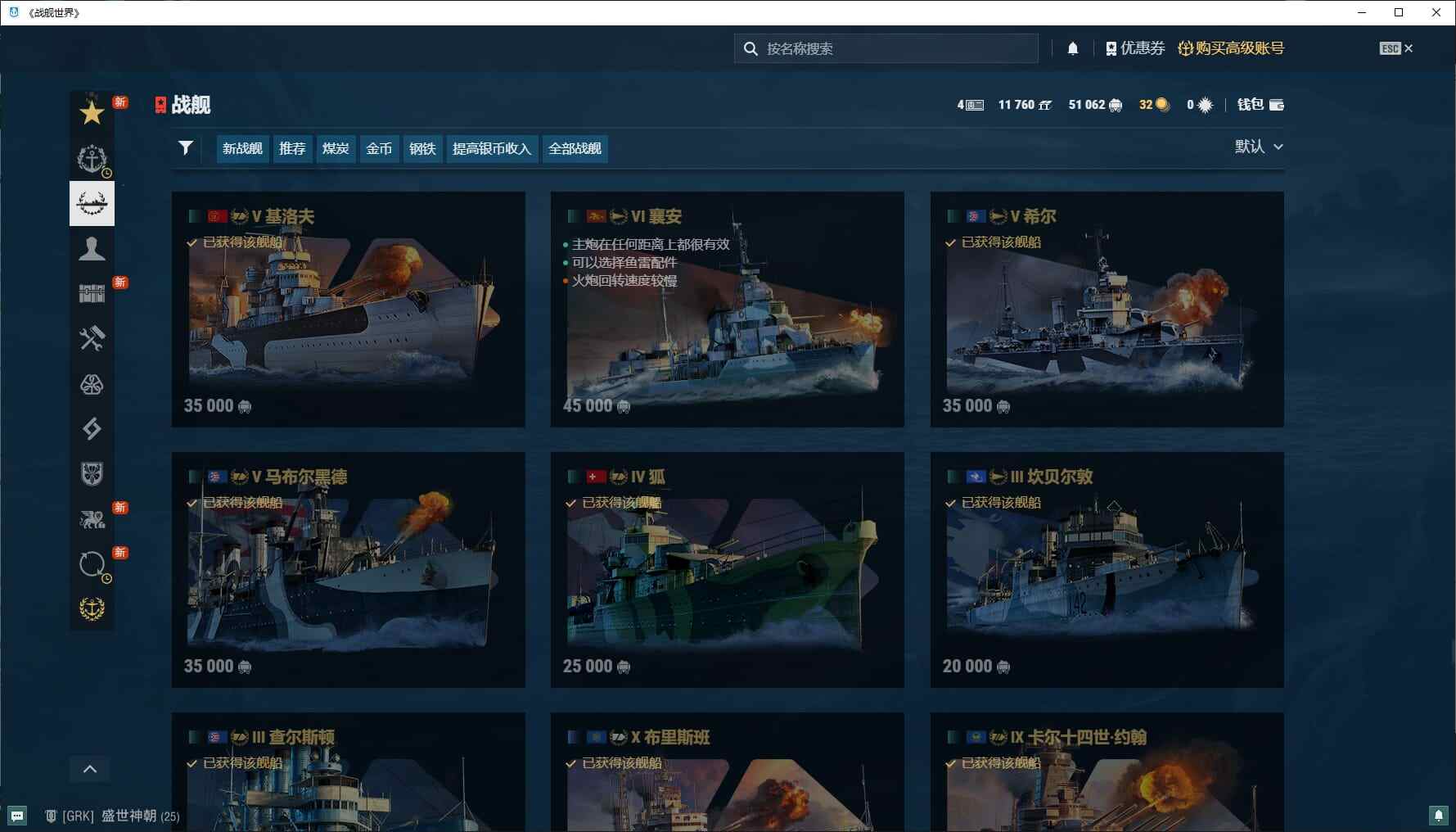The image size is (1456, 832).
Task: Click the [GRK] 盛世神朝 clan label
Action: (x=112, y=816)
